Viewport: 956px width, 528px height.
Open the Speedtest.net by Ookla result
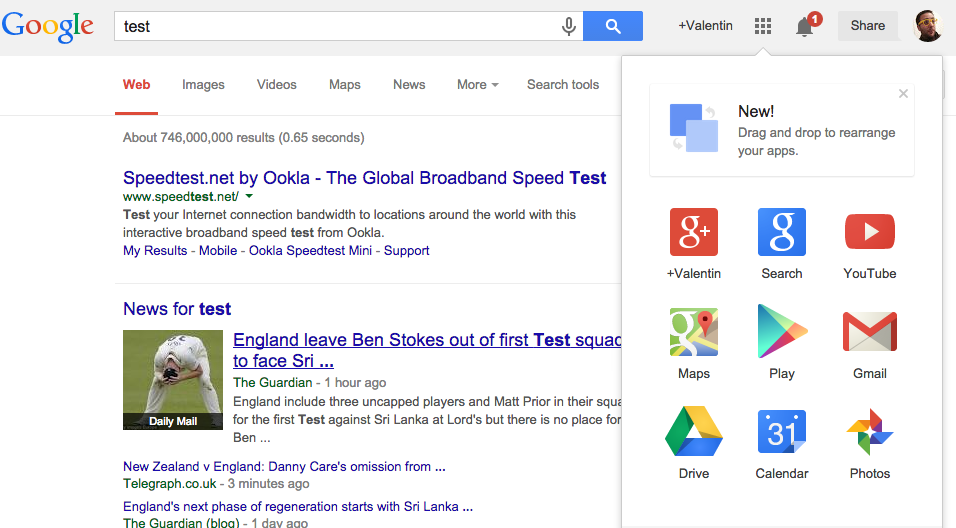[364, 178]
